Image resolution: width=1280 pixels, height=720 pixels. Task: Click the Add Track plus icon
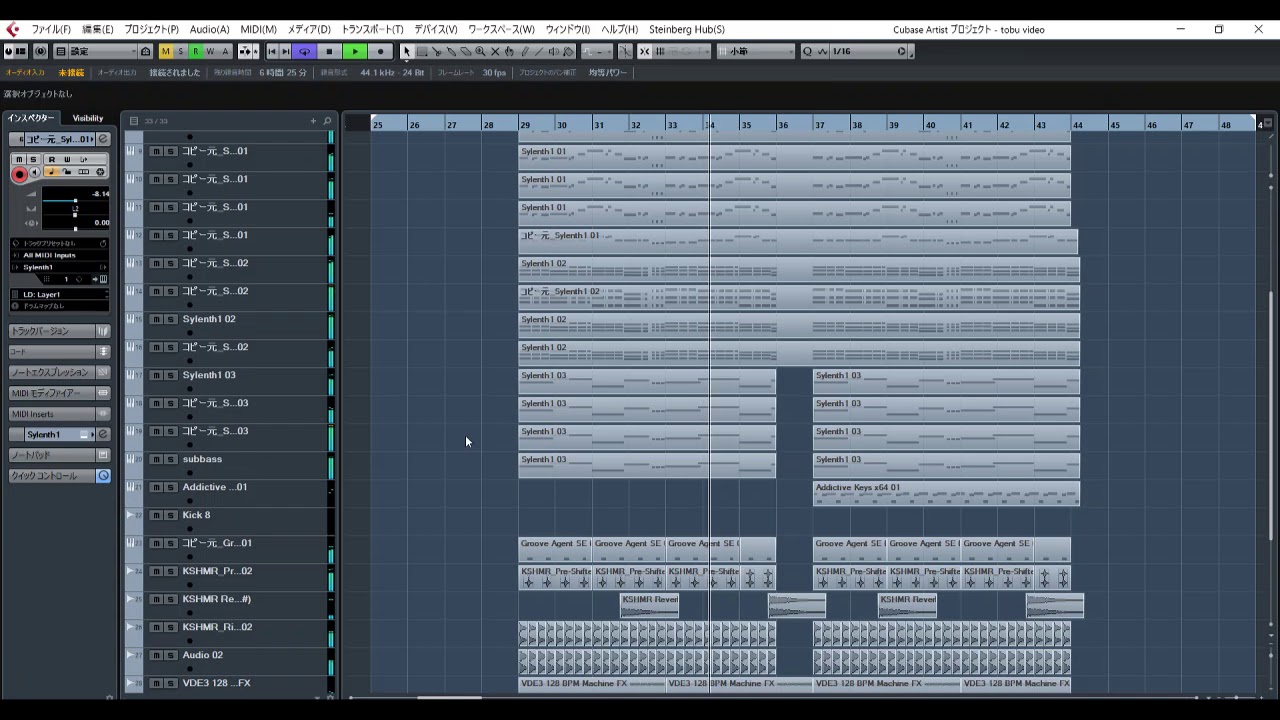click(x=313, y=121)
